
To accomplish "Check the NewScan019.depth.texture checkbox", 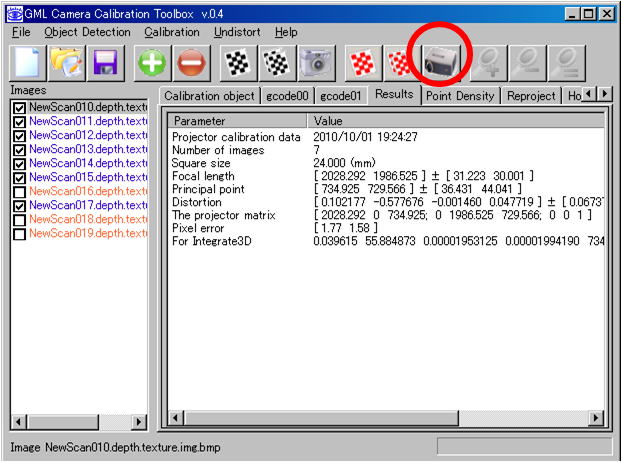I will pyautogui.click(x=19, y=233).
